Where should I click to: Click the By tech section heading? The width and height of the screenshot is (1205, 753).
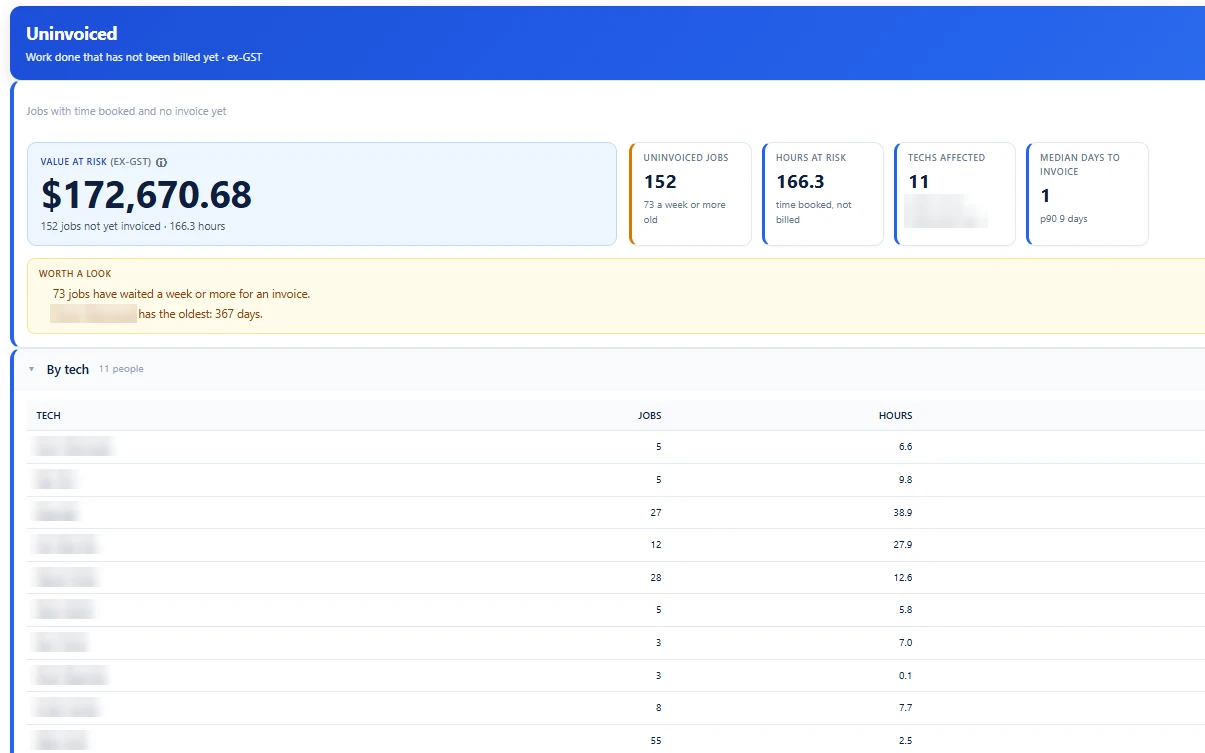(68, 369)
